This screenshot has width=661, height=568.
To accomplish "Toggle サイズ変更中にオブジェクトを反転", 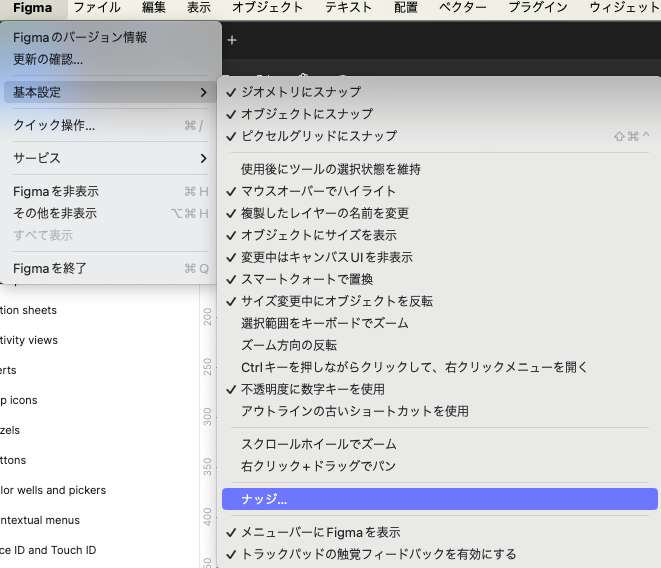I will 440,301.
